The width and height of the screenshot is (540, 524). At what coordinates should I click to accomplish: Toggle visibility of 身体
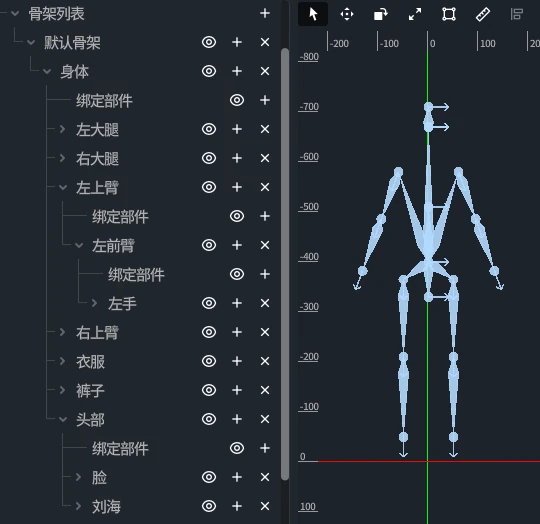209,71
